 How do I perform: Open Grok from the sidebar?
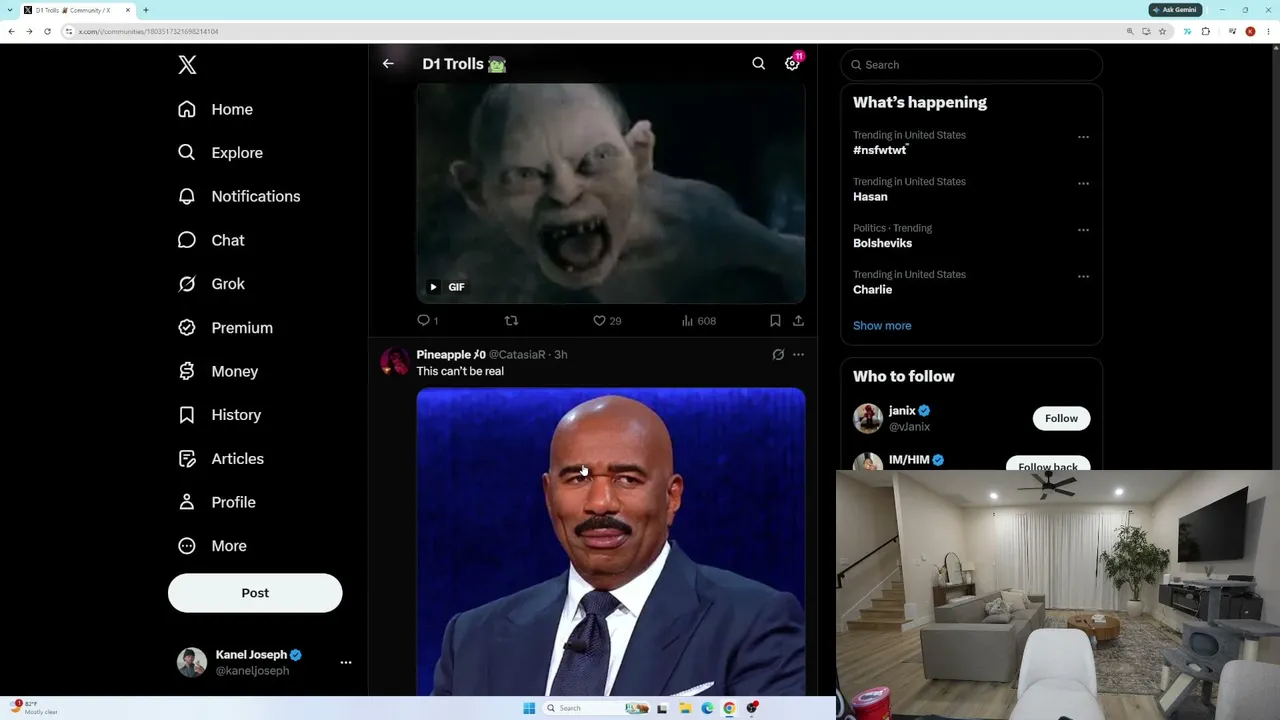[x=211, y=284]
